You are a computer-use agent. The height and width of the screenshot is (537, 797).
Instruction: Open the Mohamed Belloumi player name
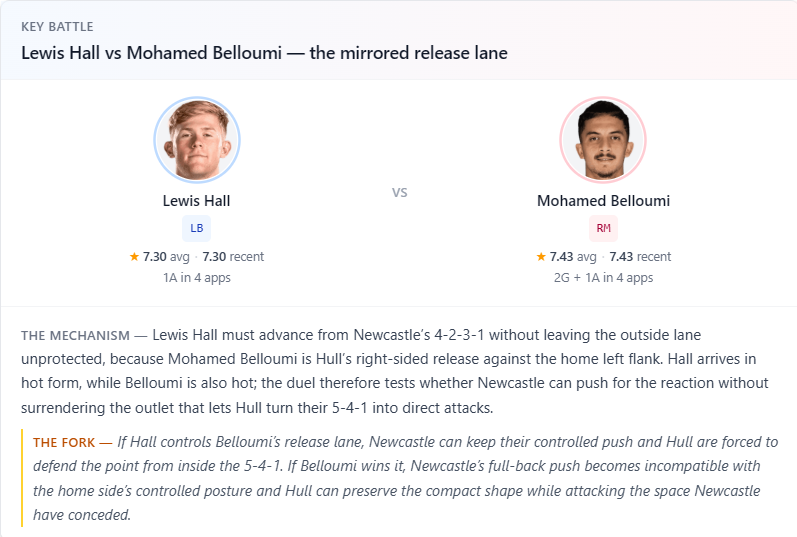pos(603,201)
